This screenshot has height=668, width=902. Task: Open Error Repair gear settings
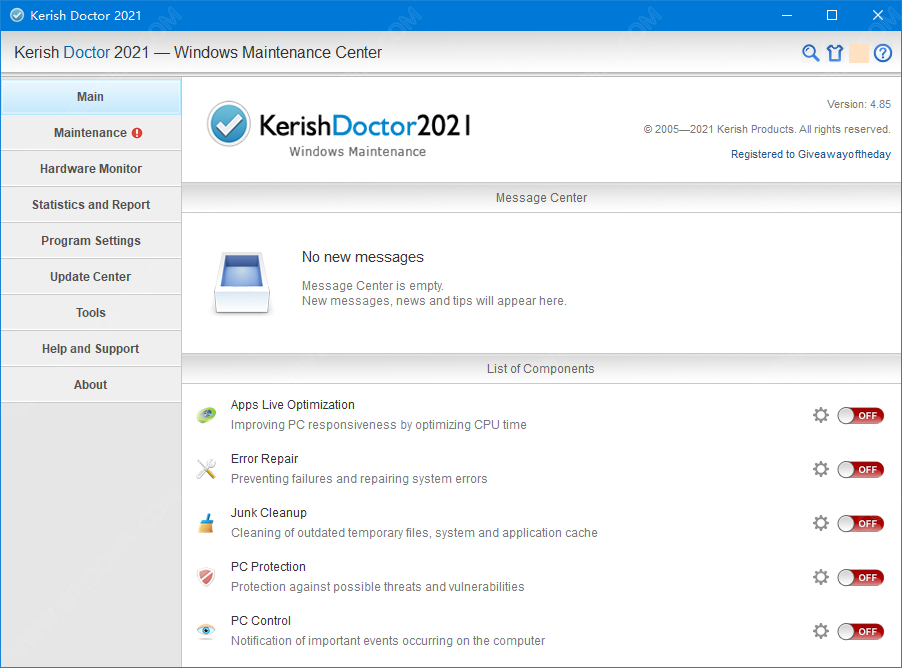[820, 469]
